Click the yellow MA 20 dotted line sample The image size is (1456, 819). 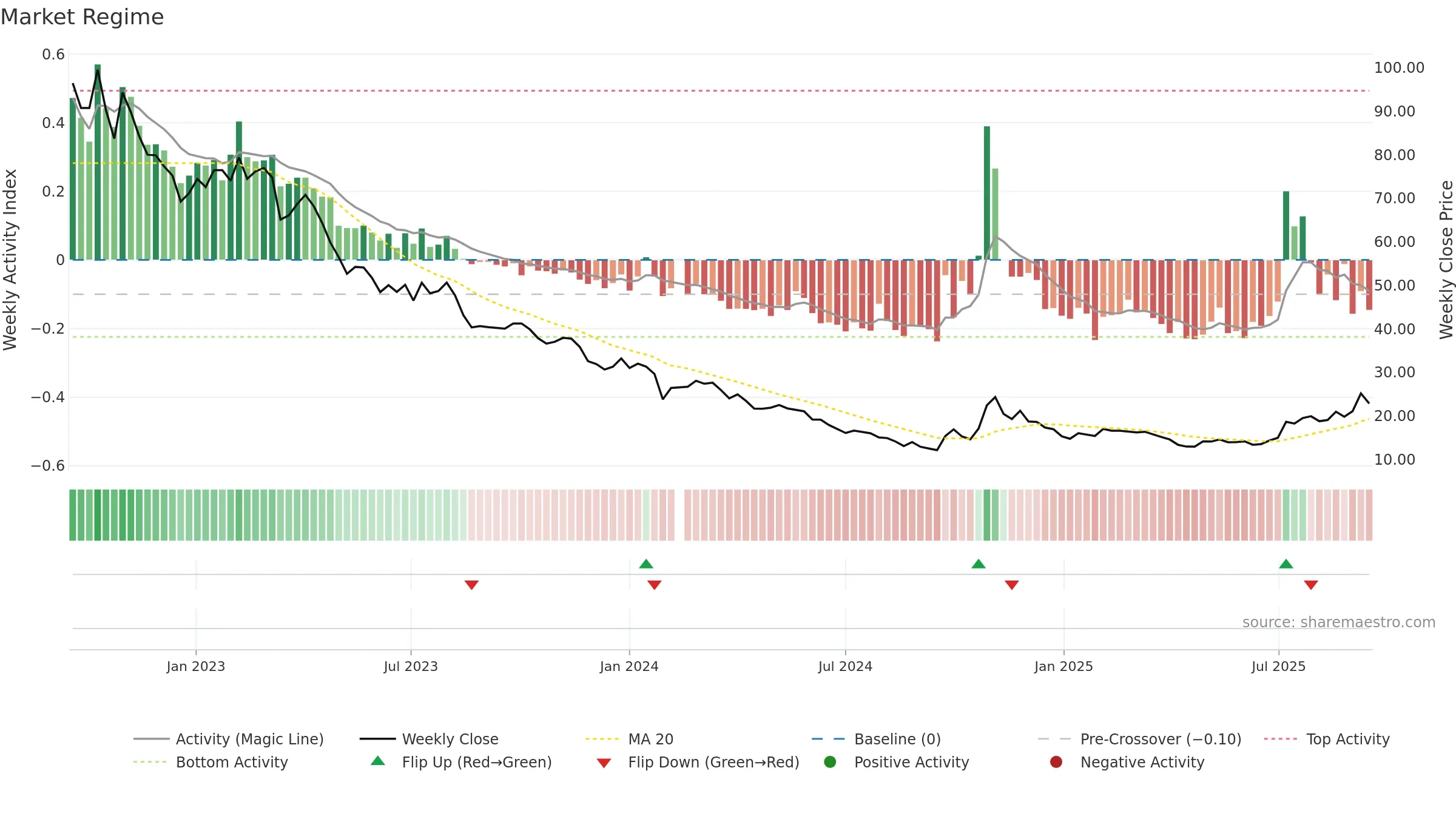(x=602, y=739)
